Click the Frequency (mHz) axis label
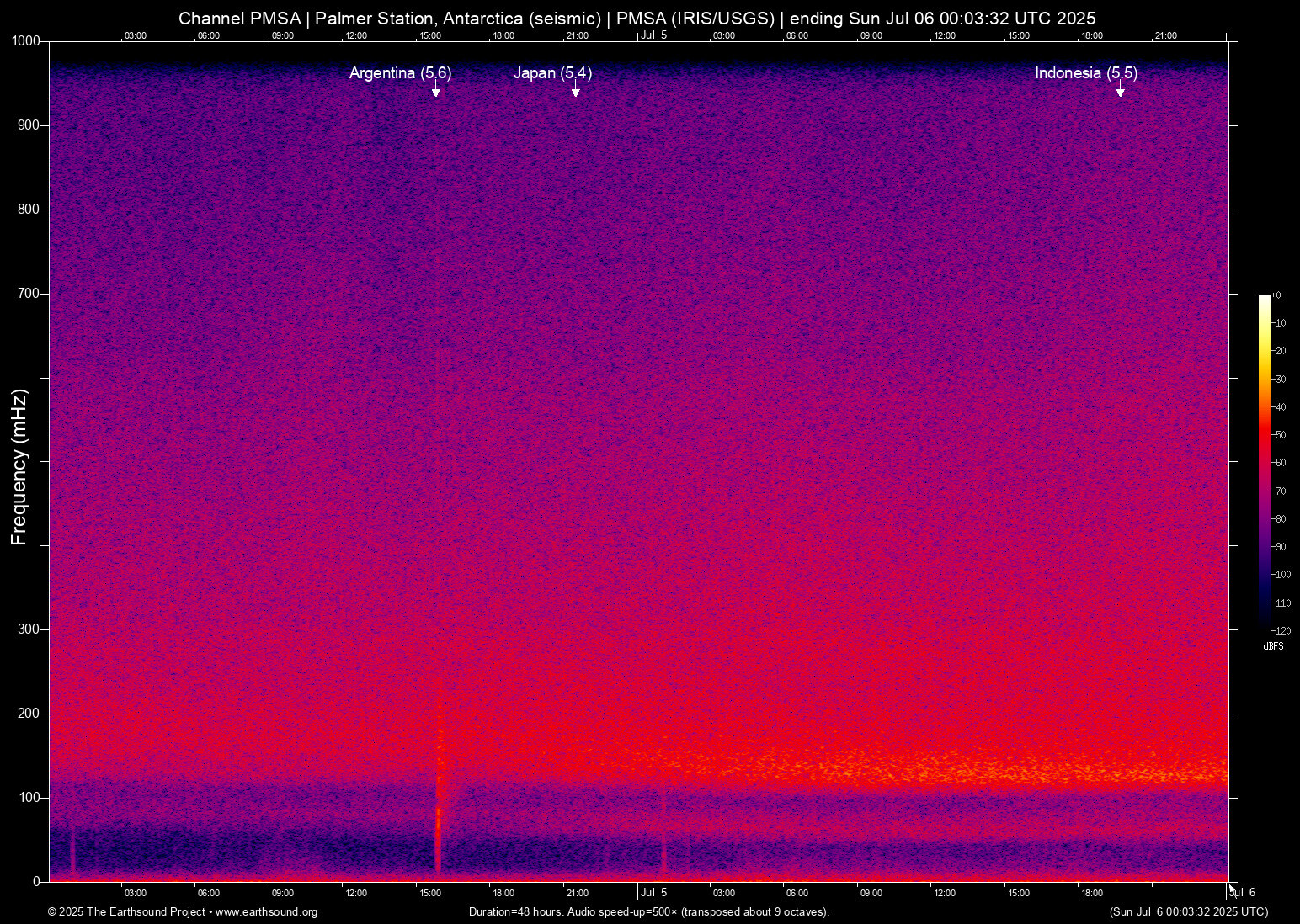 [19, 467]
